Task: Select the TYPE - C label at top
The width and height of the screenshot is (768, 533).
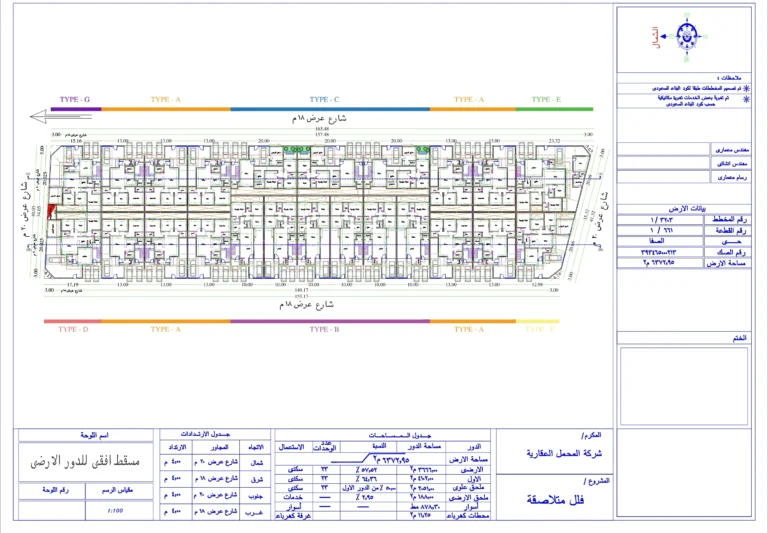Action: pyautogui.click(x=324, y=100)
